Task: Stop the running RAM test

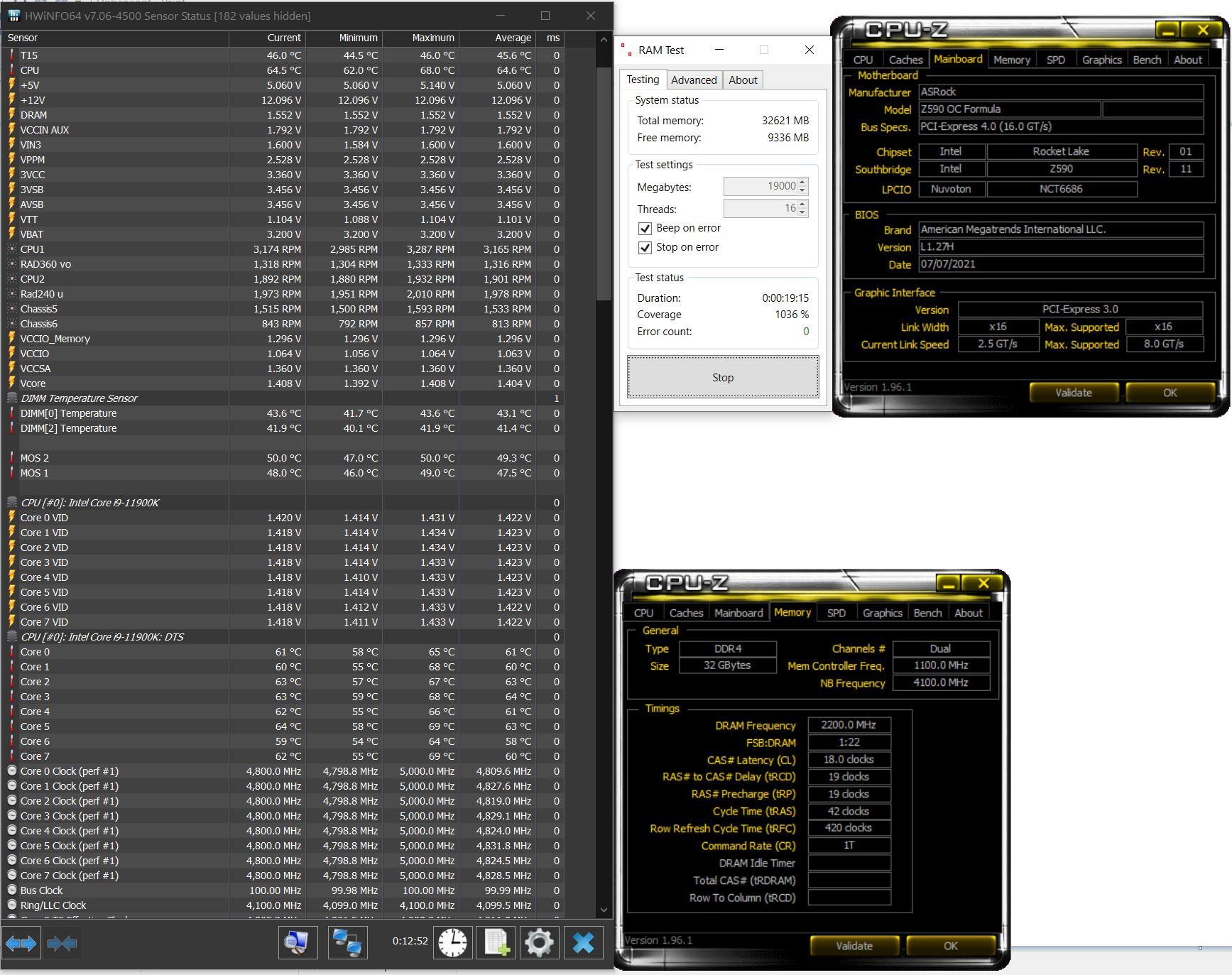Action: [723, 377]
